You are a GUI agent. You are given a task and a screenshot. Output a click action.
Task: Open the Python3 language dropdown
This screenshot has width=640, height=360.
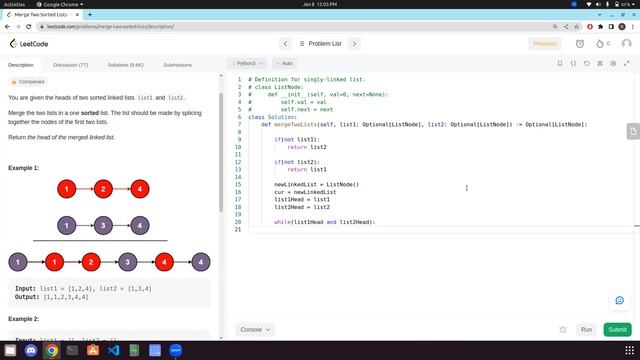247,63
